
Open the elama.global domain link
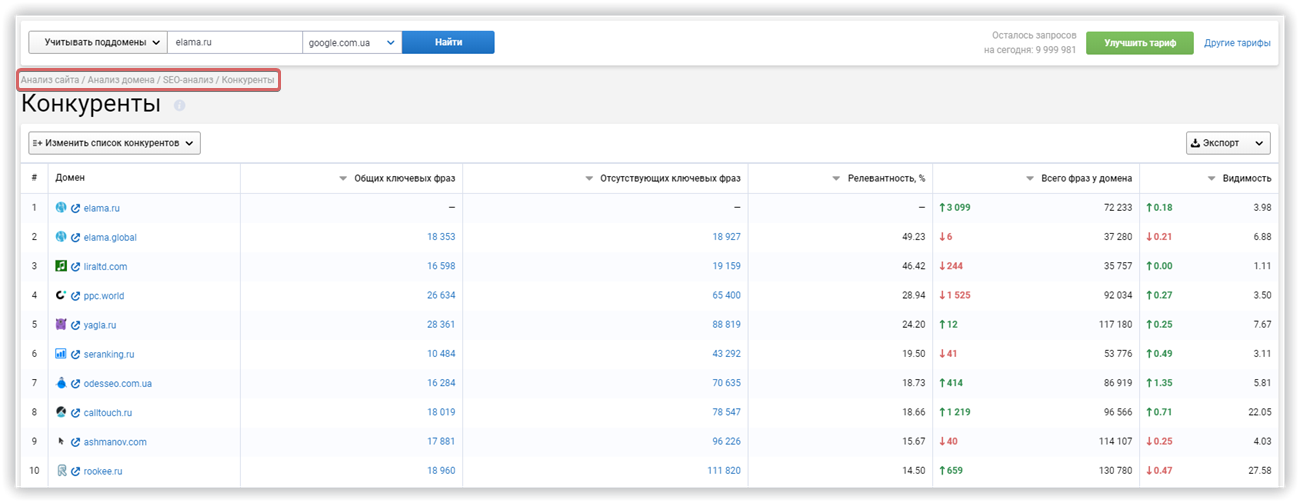(110, 237)
